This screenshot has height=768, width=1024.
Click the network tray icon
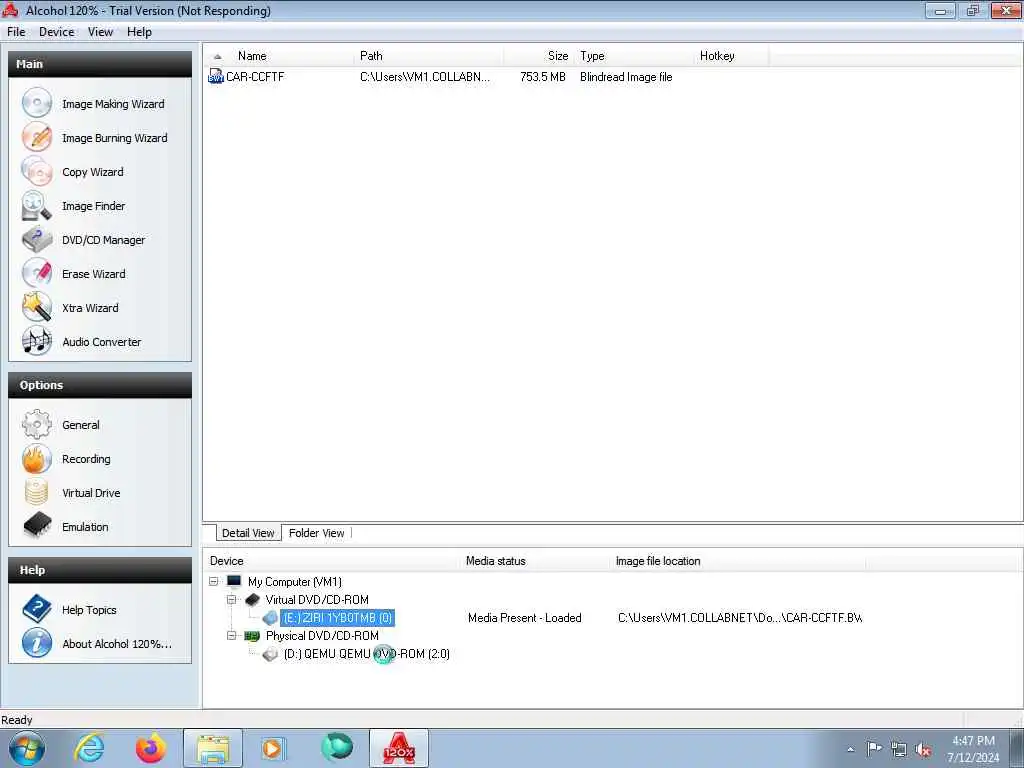[899, 749]
